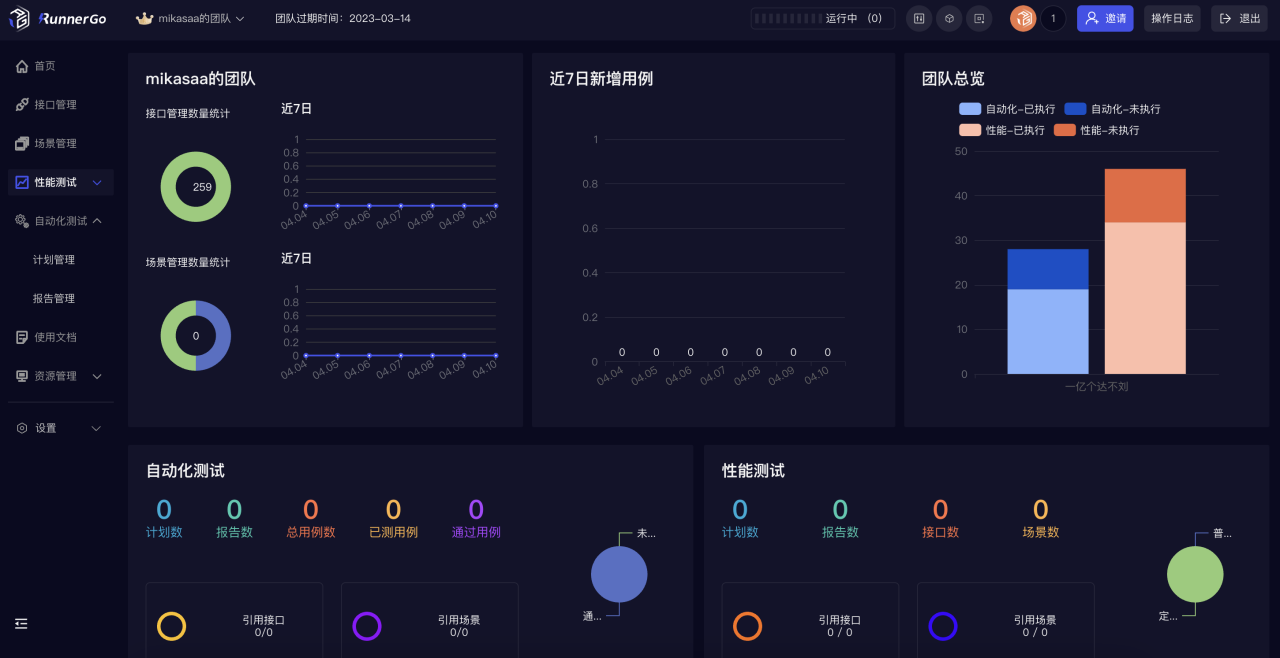Open the 操作日志 operation log
Image resolution: width=1280 pixels, height=658 pixels.
pos(1172,18)
